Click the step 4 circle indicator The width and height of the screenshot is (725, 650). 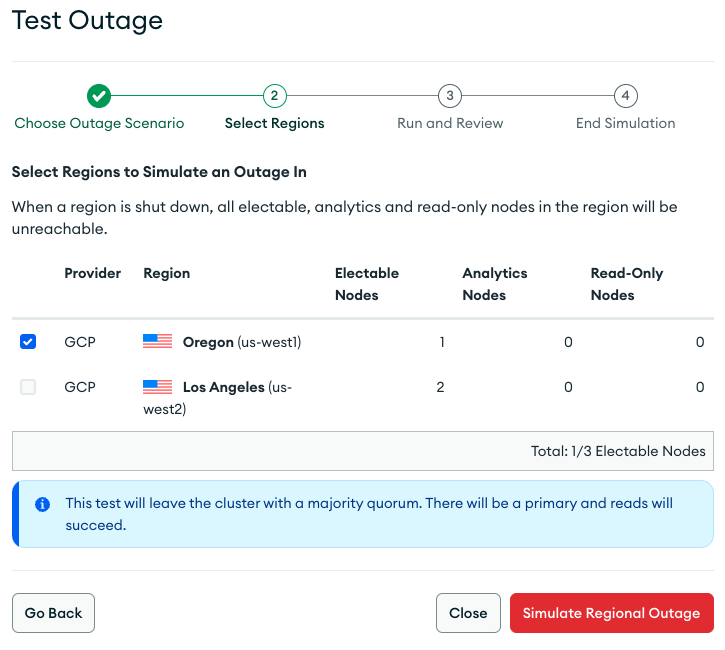(x=625, y=96)
